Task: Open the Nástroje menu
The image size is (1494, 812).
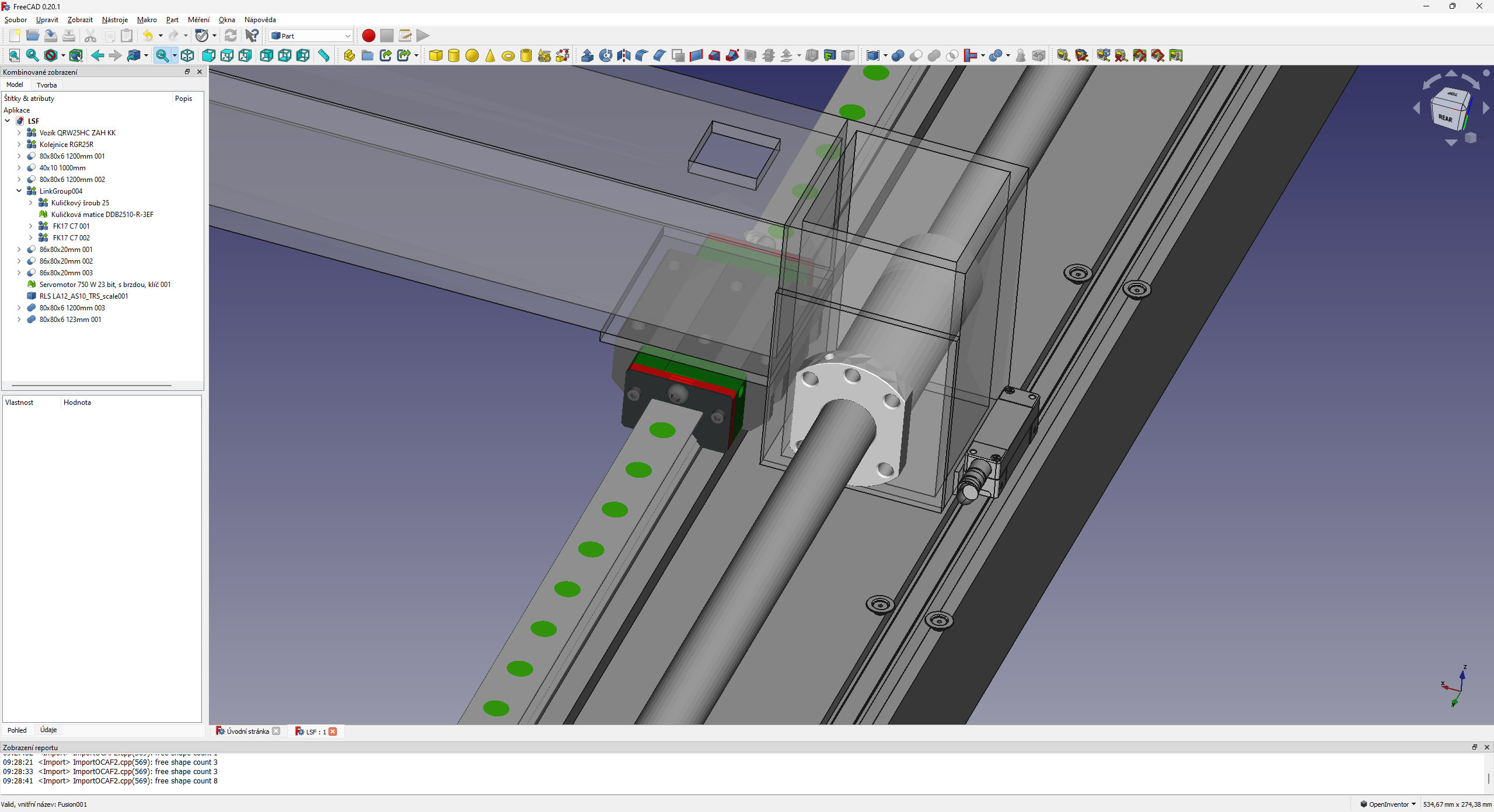Action: pyautogui.click(x=114, y=19)
